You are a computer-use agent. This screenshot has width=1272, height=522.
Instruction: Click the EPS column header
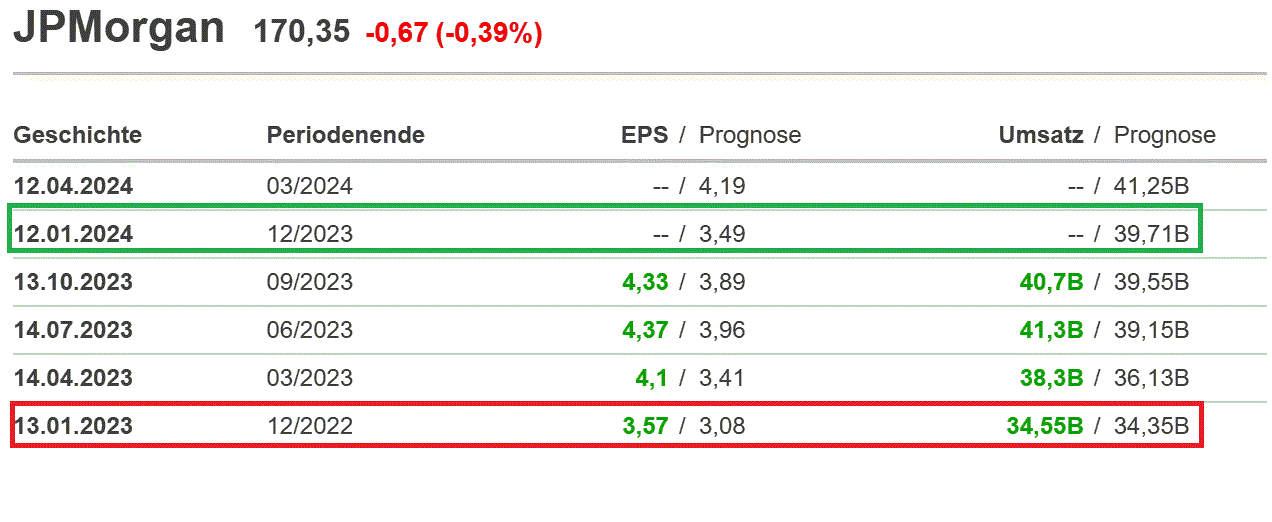644,135
